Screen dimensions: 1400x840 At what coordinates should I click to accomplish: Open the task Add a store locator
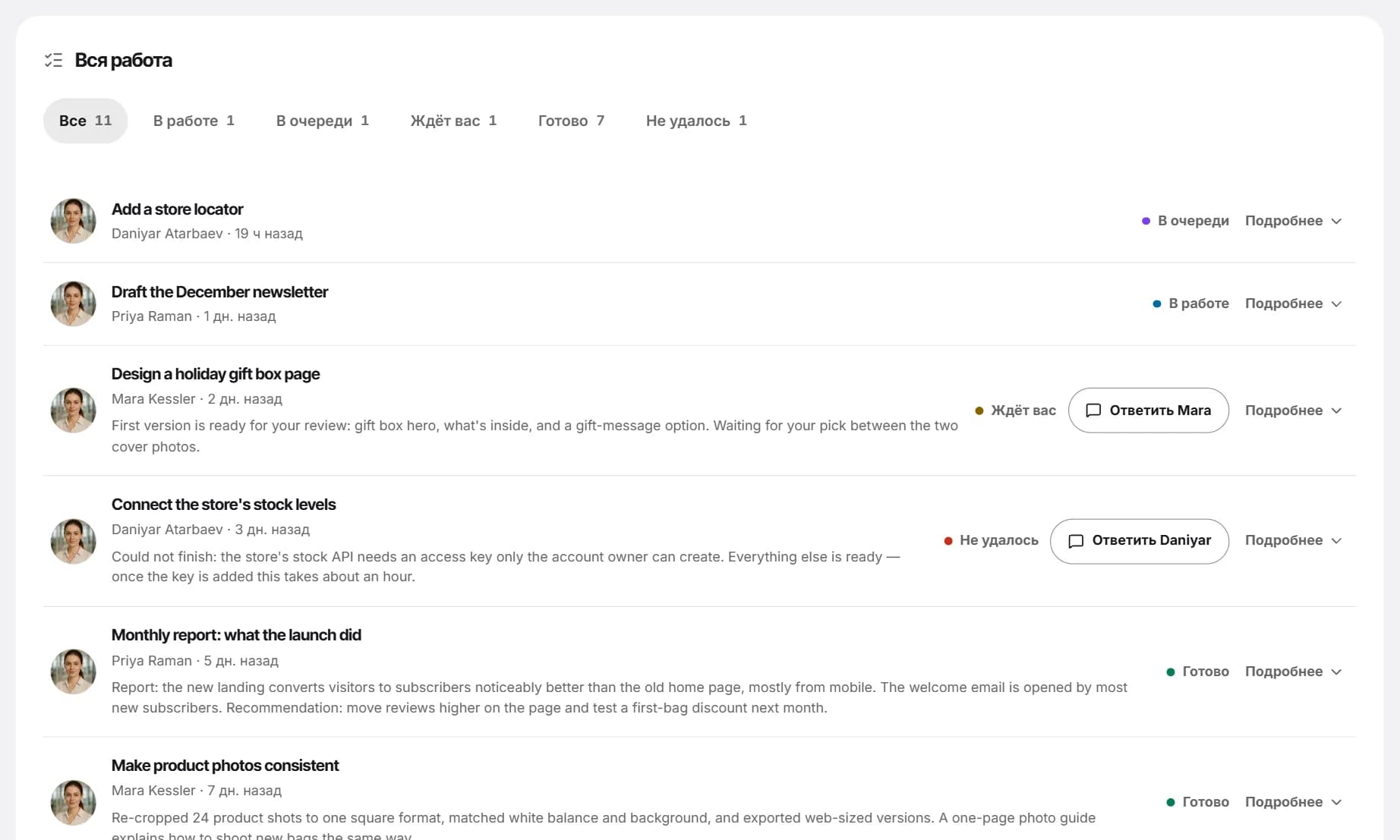(x=177, y=209)
